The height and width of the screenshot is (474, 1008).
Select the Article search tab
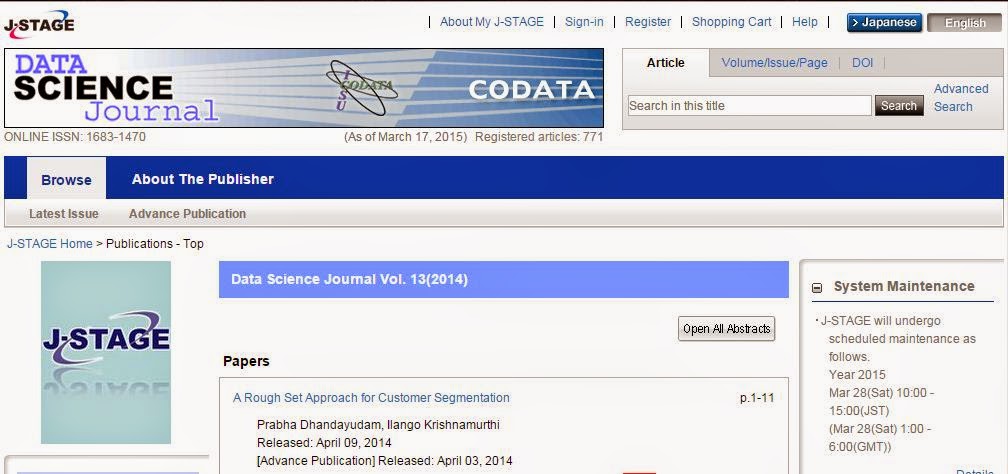(x=666, y=63)
